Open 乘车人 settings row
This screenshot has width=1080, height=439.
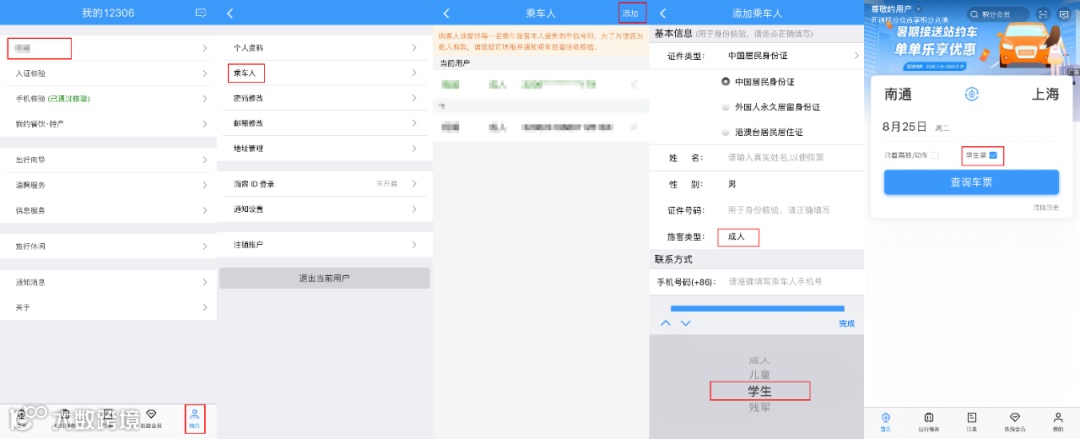point(324,73)
